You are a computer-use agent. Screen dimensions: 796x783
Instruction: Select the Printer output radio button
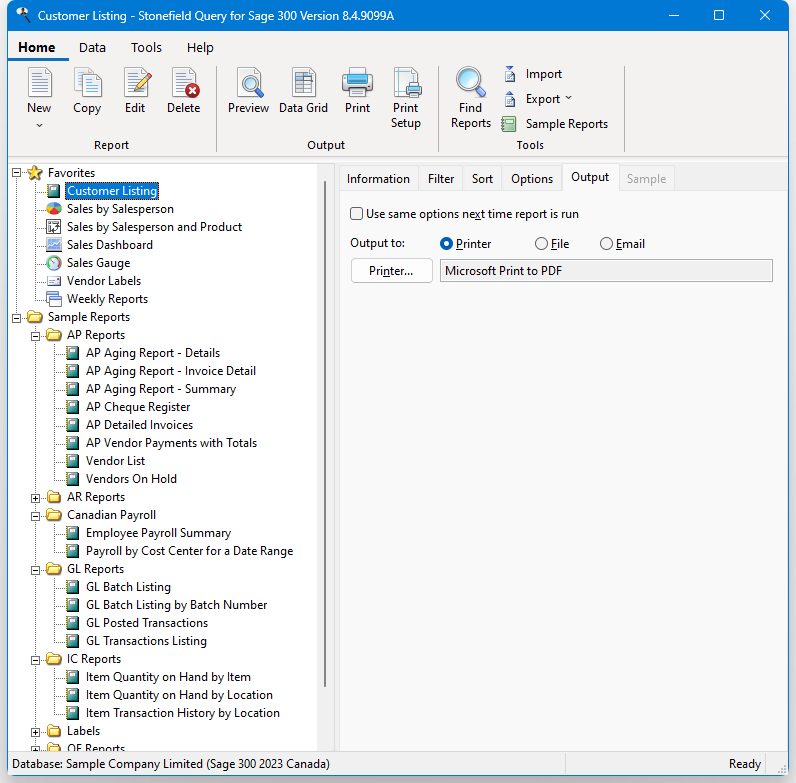446,244
